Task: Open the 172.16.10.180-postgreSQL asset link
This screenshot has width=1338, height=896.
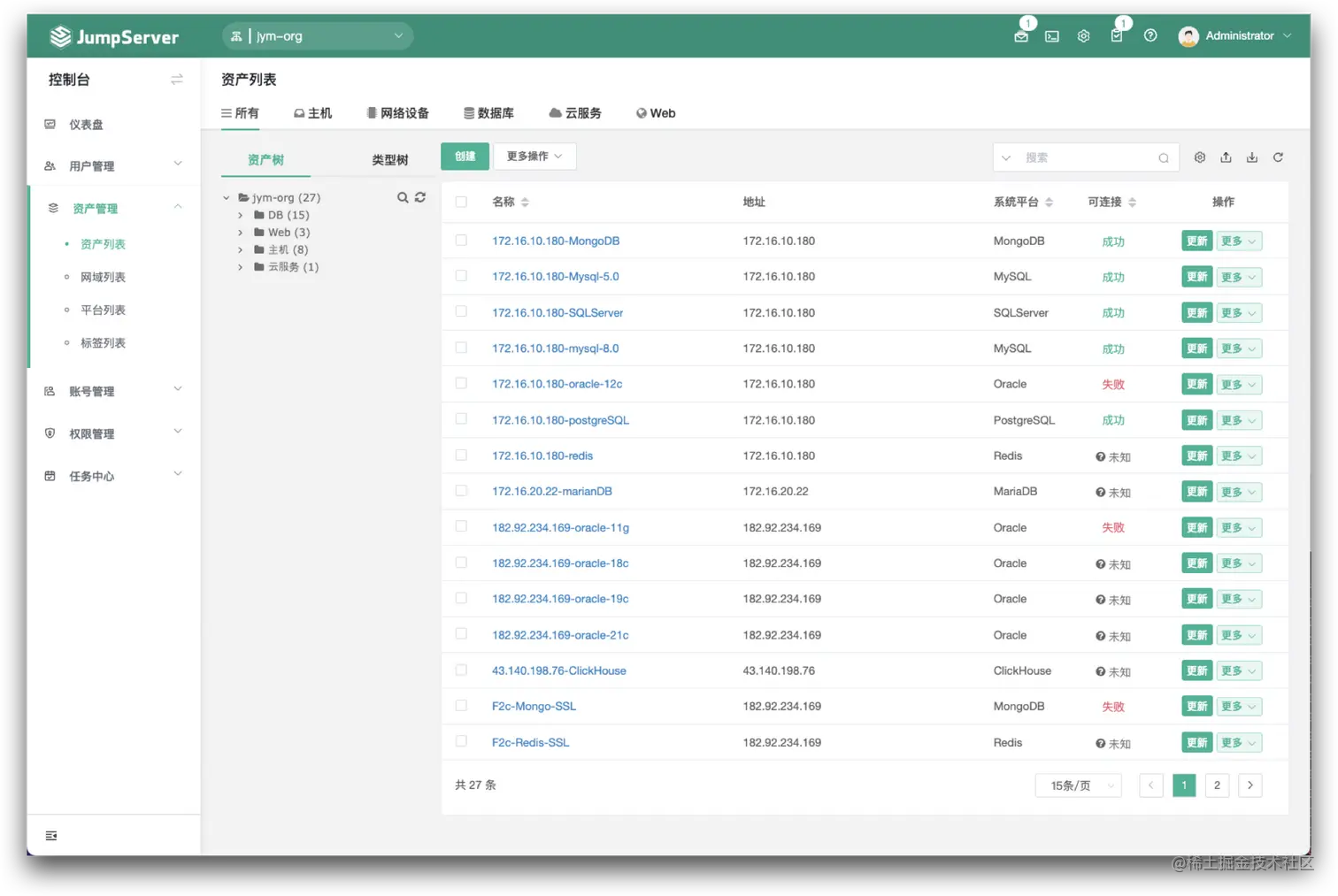Action: pyautogui.click(x=560, y=420)
